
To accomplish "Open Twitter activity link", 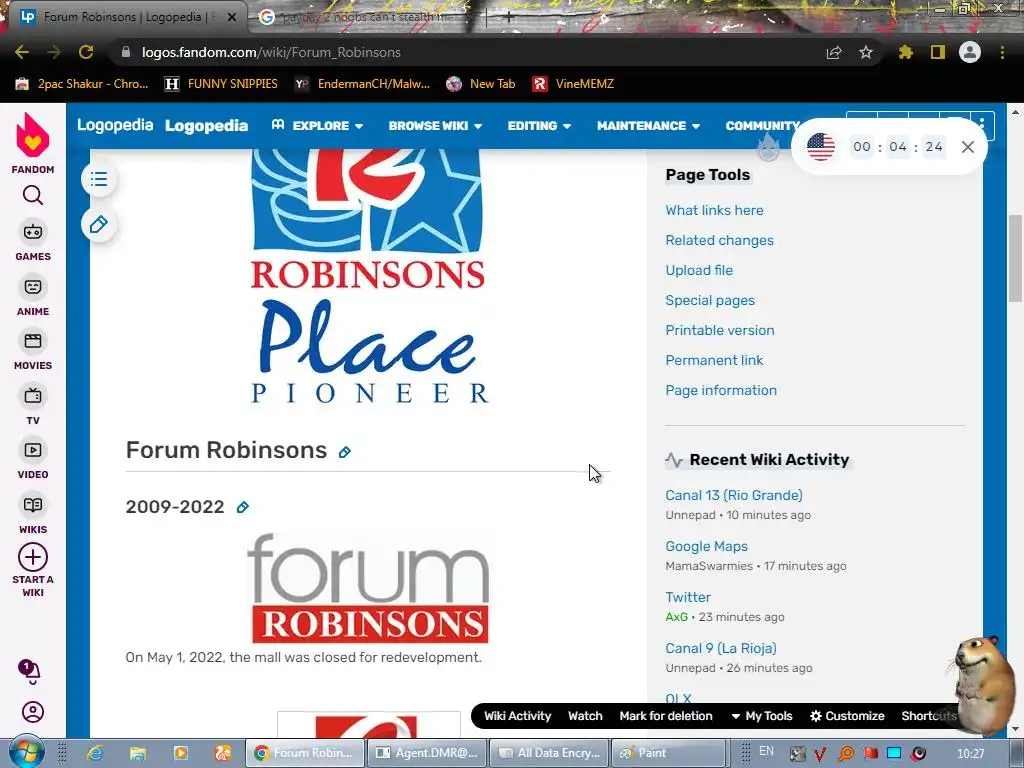I will pos(688,598).
